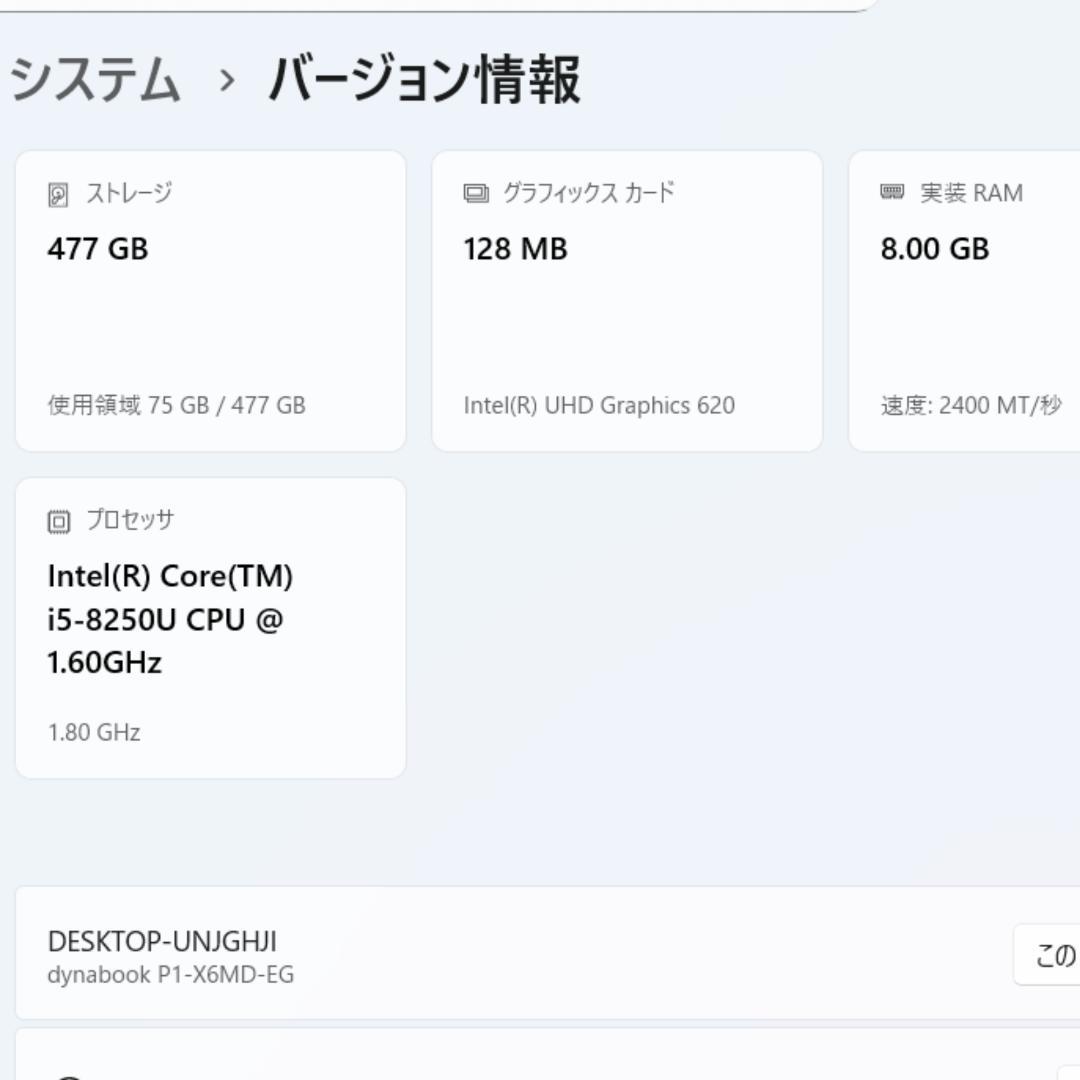Click the 使用領域 75 GB / 477 GB usage text
This screenshot has height=1080, width=1080.
175,406
